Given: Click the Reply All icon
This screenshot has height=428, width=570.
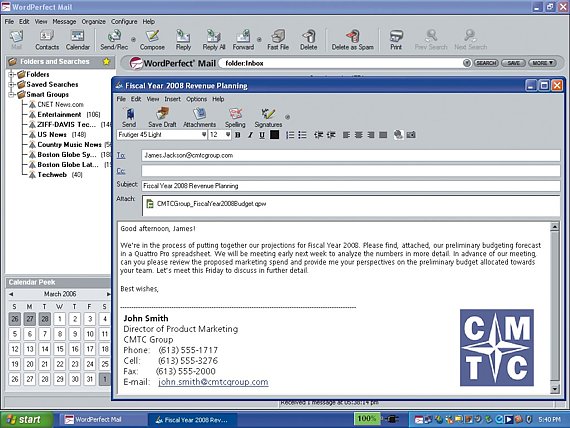Looking at the screenshot, I should click(x=214, y=40).
